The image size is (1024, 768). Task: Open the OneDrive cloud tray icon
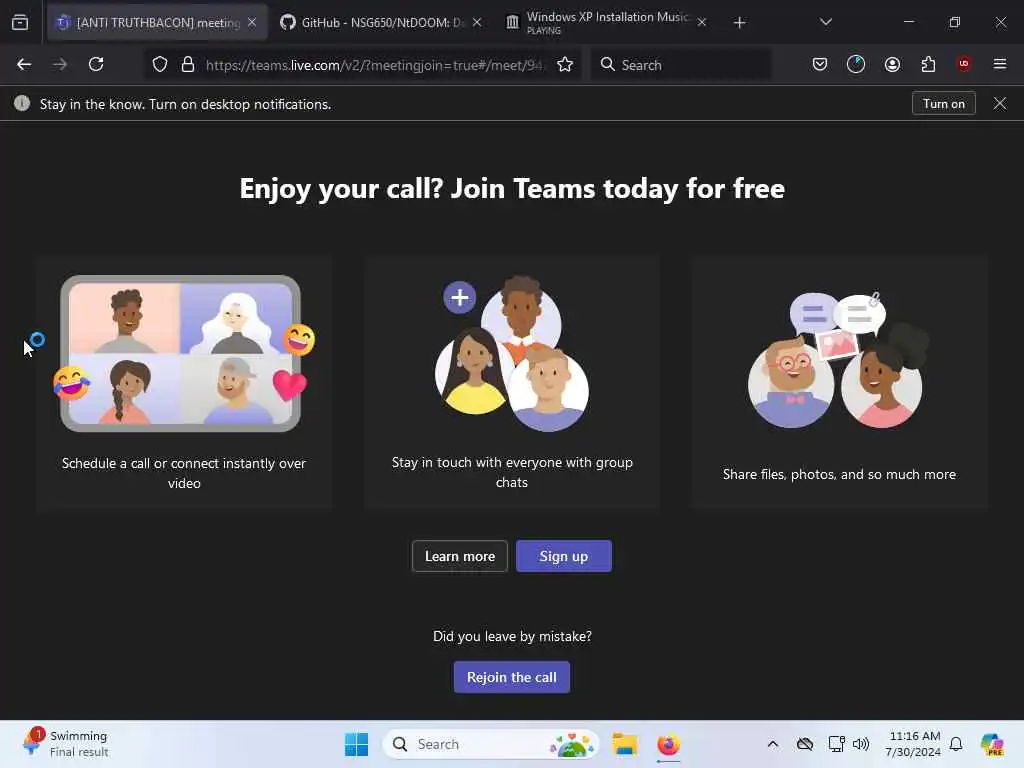[x=805, y=744]
